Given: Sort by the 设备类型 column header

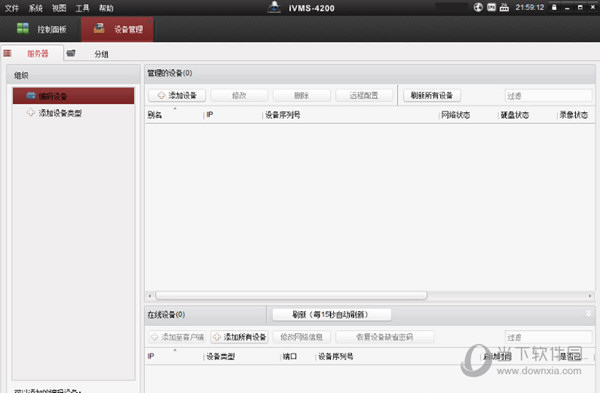Looking at the screenshot, I should coord(221,356).
